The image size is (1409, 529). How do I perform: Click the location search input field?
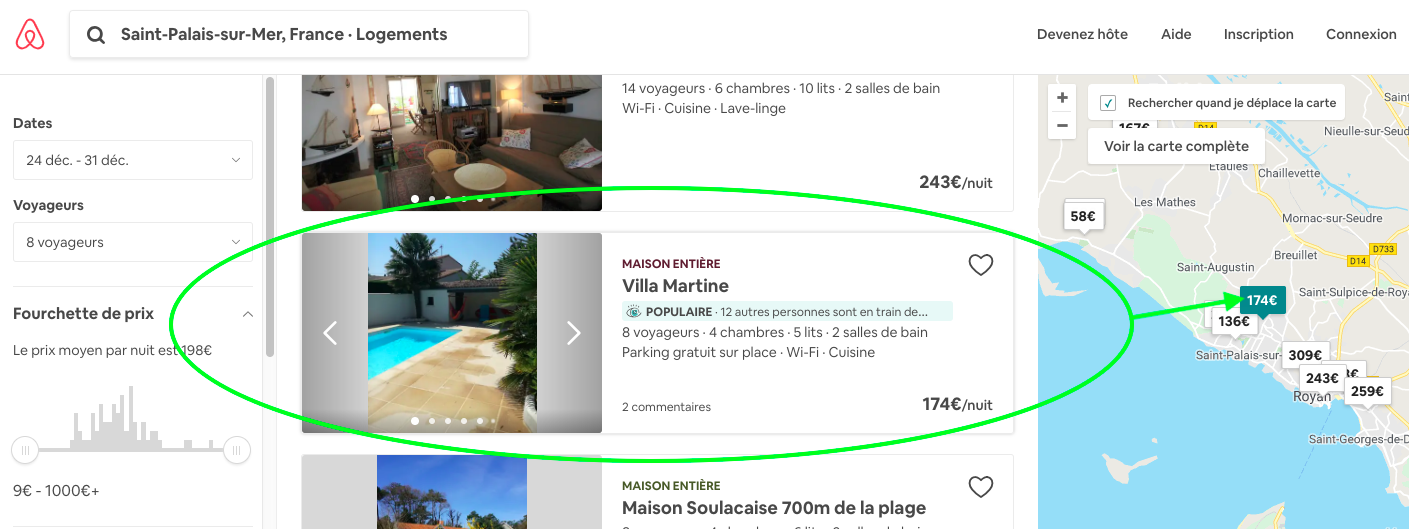point(310,35)
